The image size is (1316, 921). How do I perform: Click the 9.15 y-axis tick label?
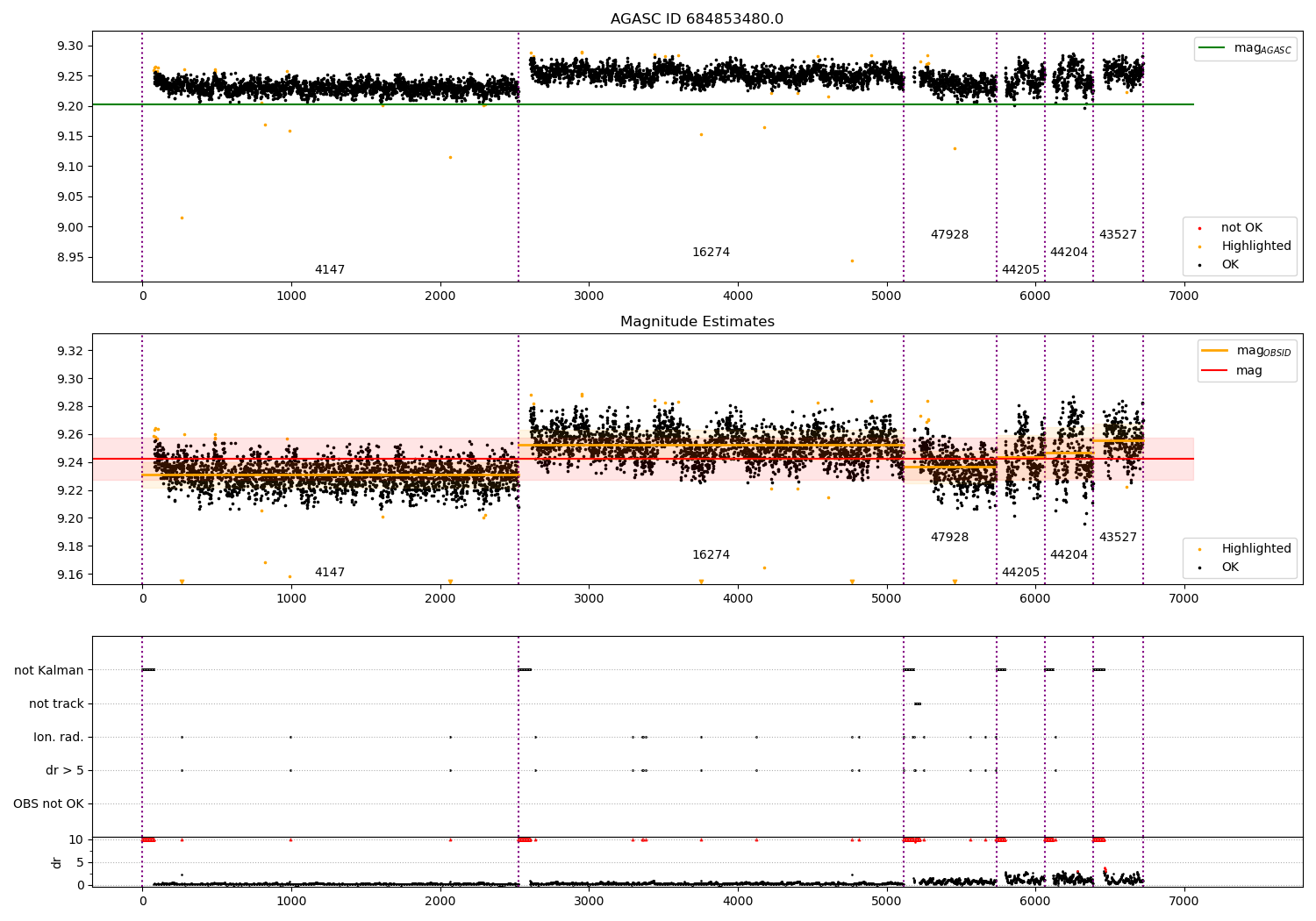[x=70, y=137]
